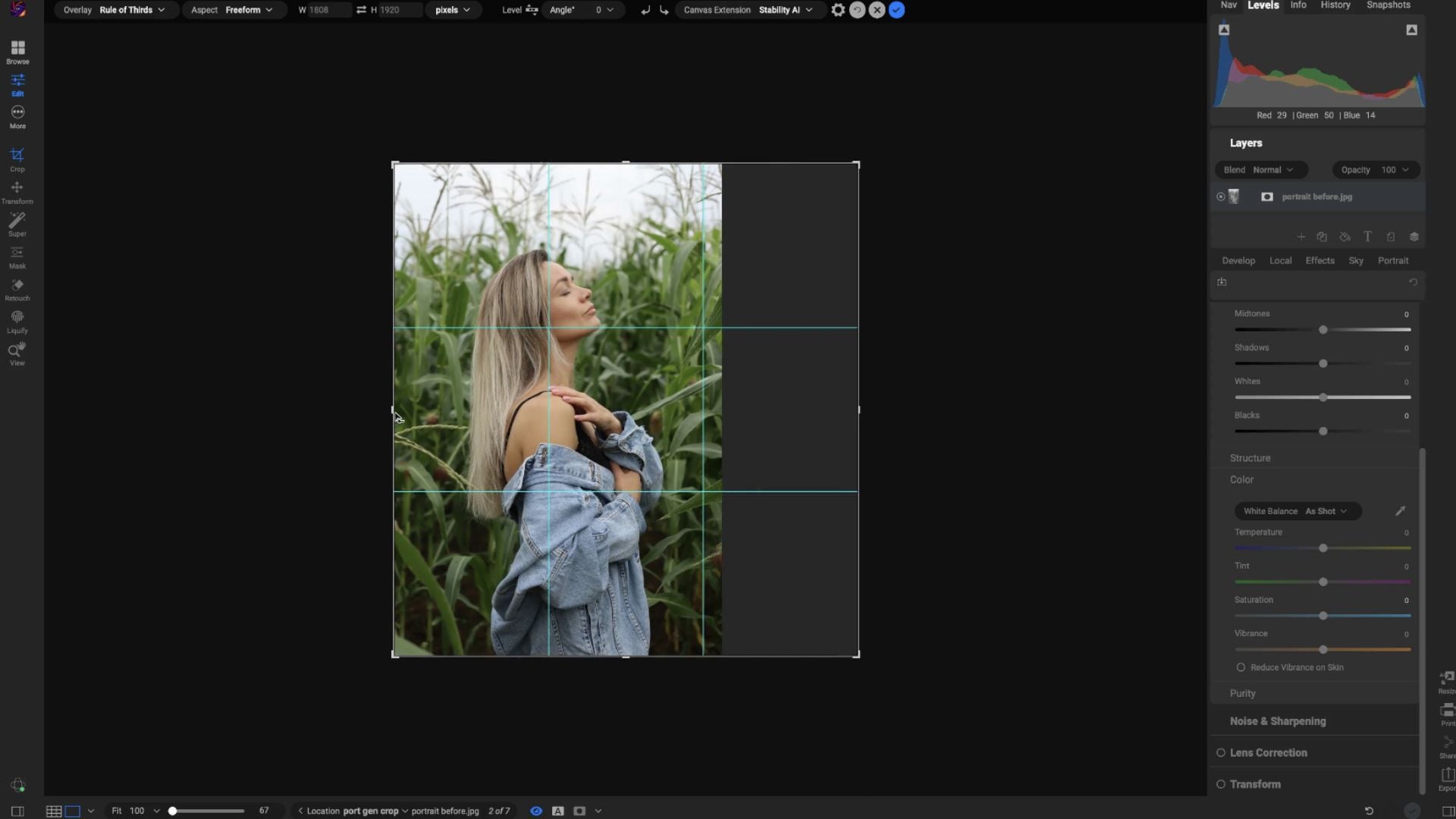Screen dimensions: 1456x819
Task: Expand the Noise & Sharpening section
Action: coord(1278,721)
